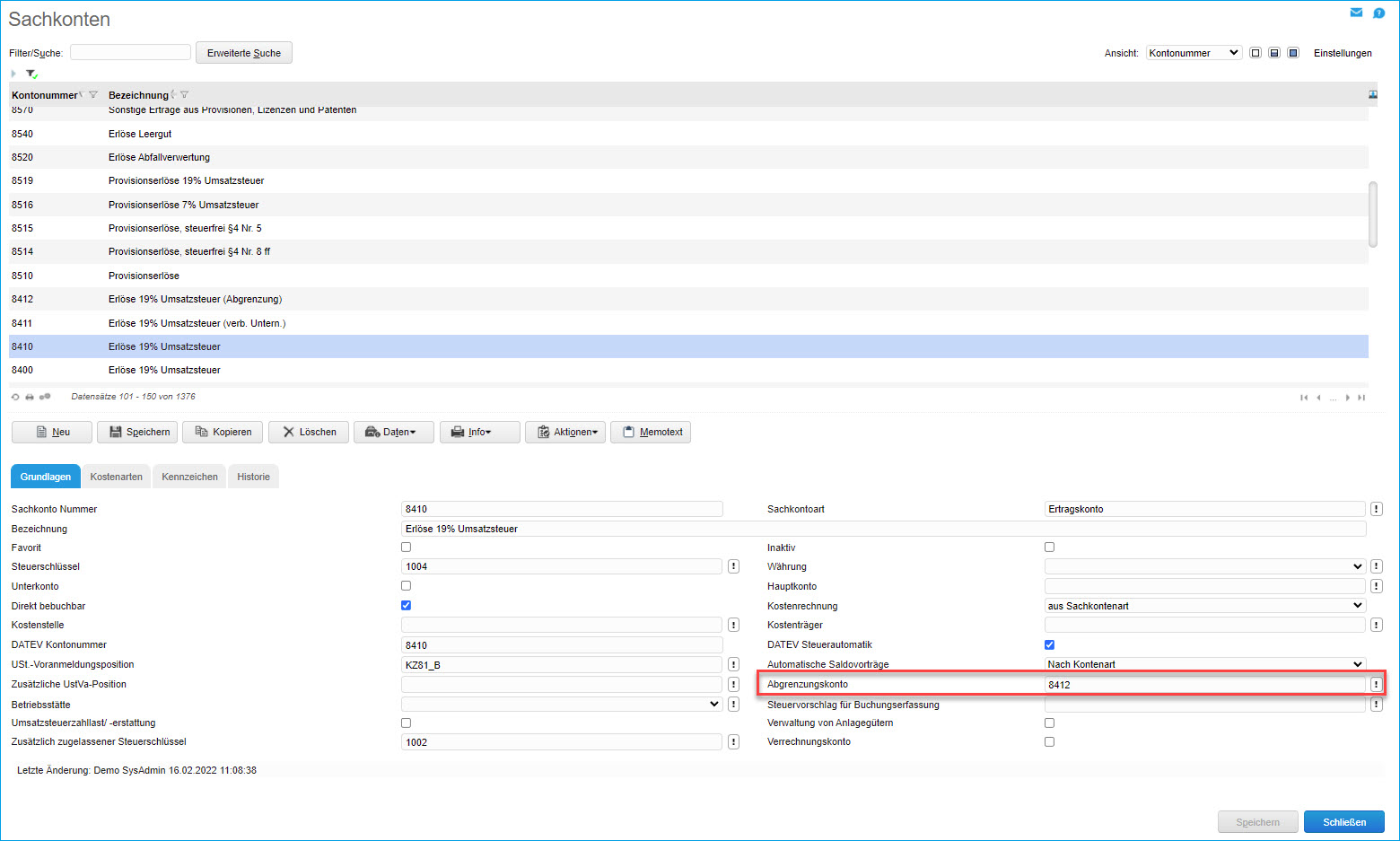Viewport: 1400px width, 841px height.
Task: Switch to the Kostenarten tab
Action: click(117, 477)
